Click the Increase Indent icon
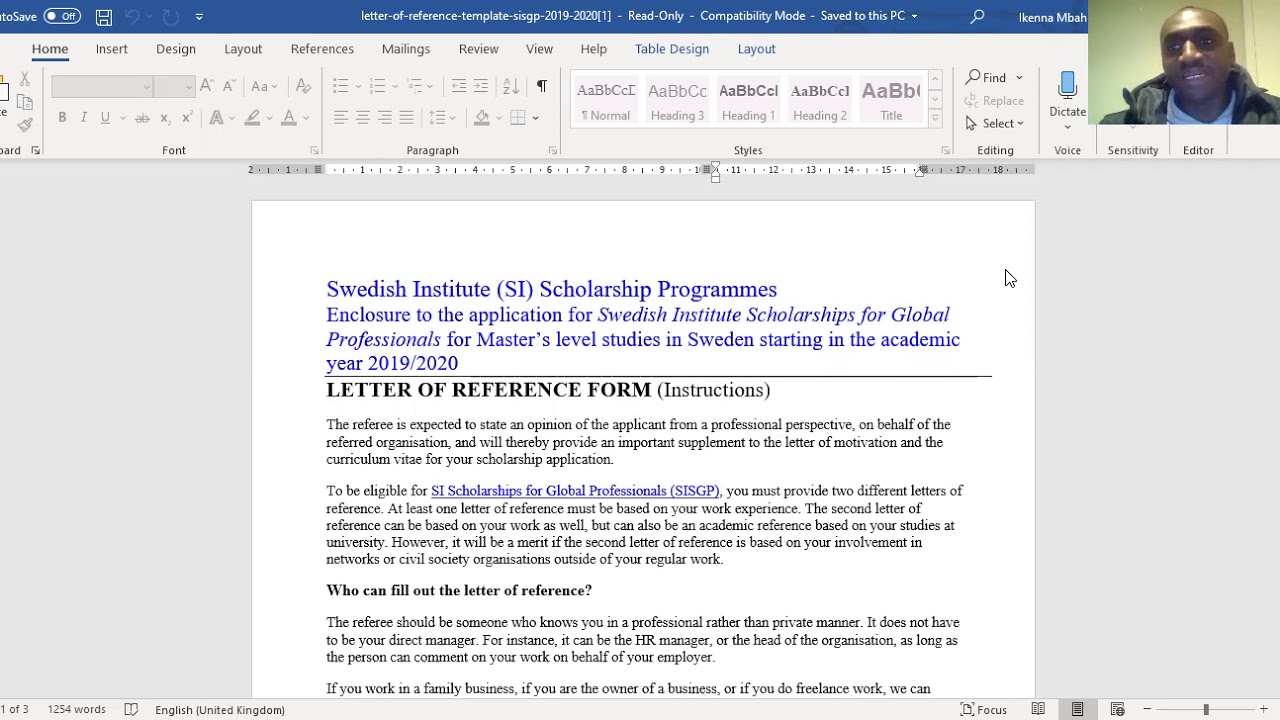 [481, 86]
